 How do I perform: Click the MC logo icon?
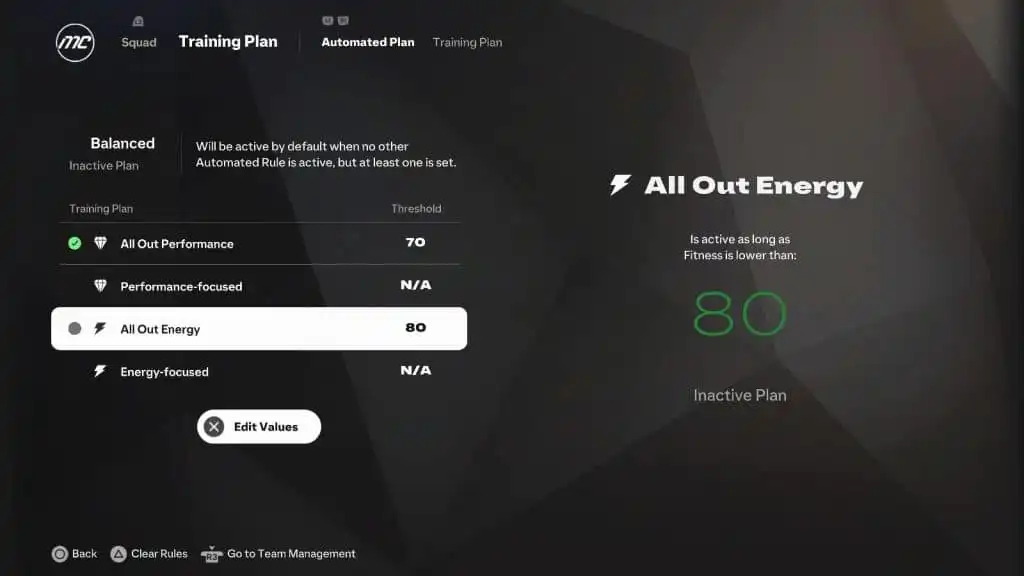click(x=75, y=43)
